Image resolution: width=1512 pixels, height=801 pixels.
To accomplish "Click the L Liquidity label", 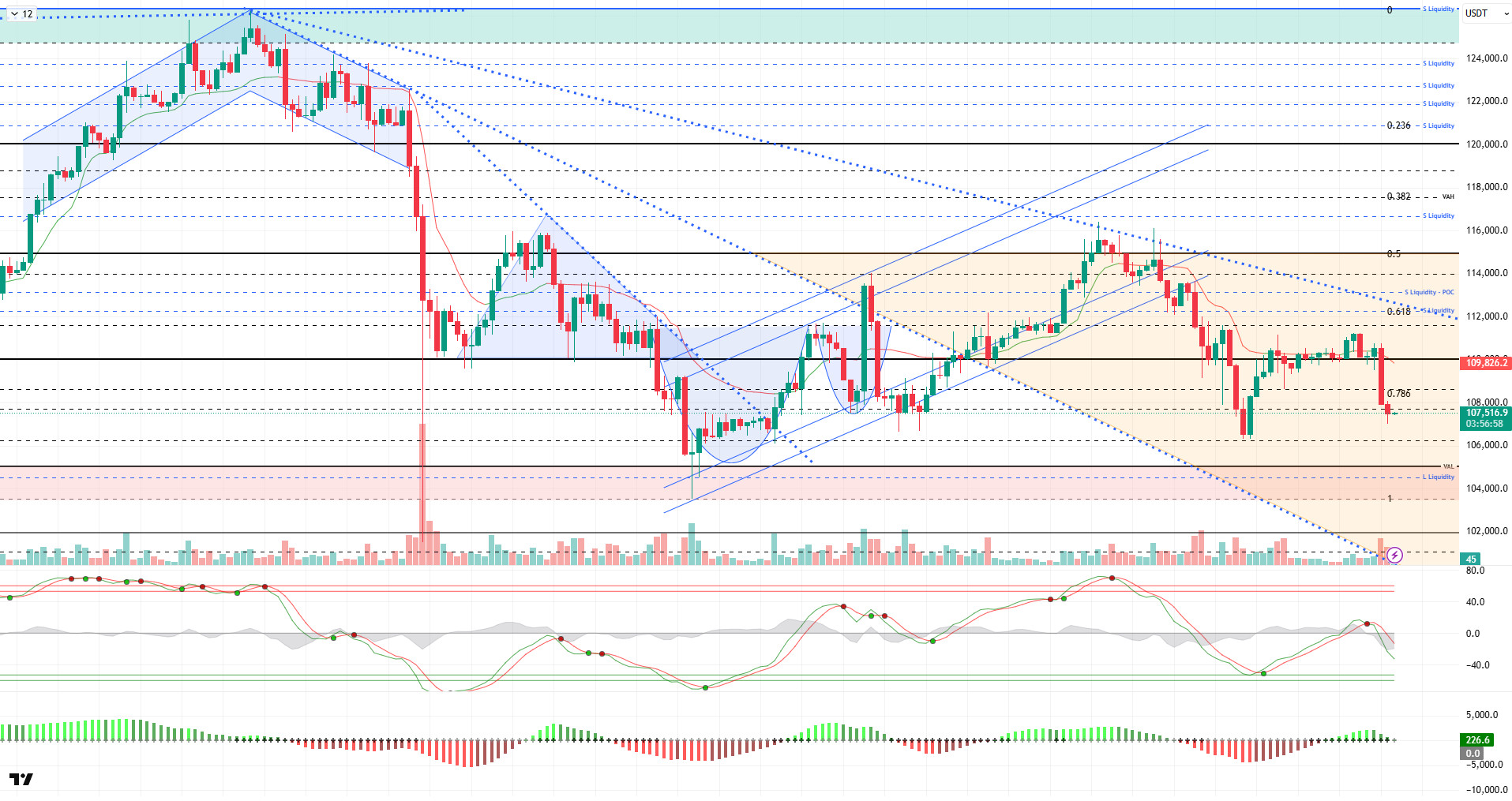I will (1438, 477).
